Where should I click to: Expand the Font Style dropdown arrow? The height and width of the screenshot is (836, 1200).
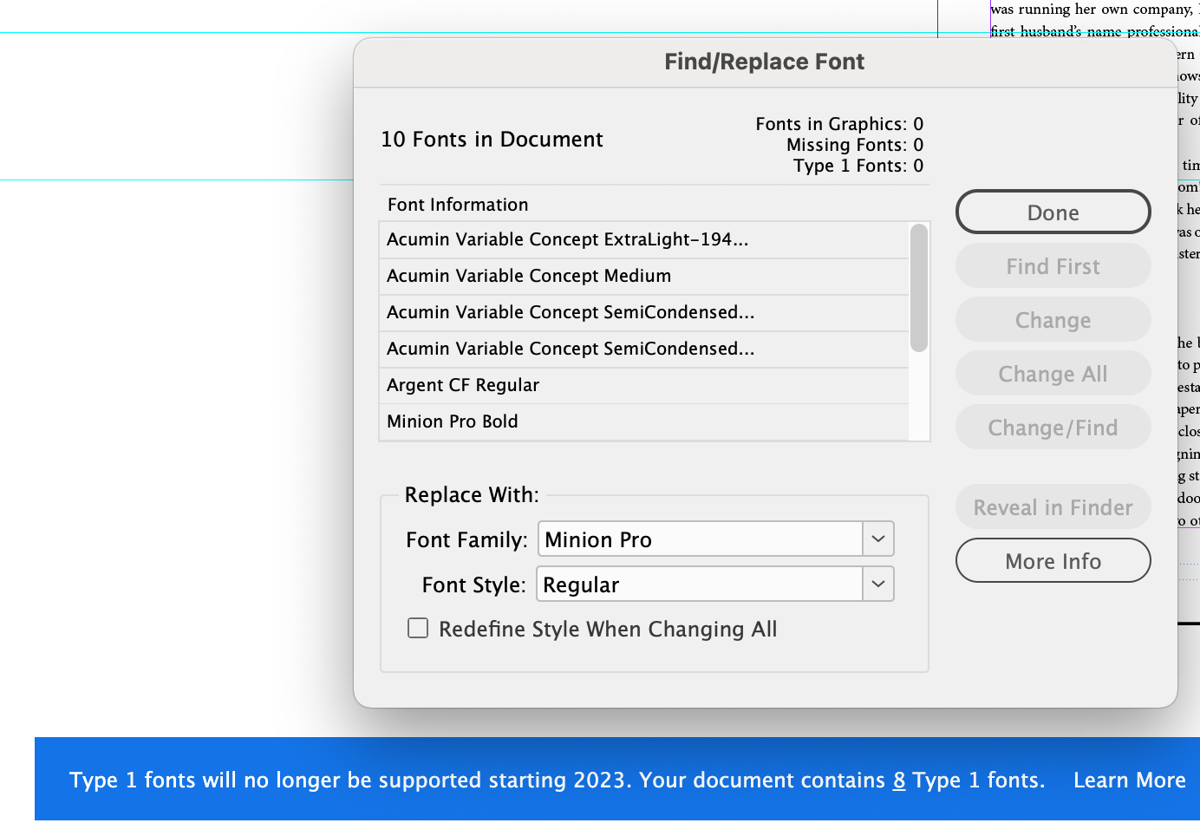pyautogui.click(x=878, y=584)
